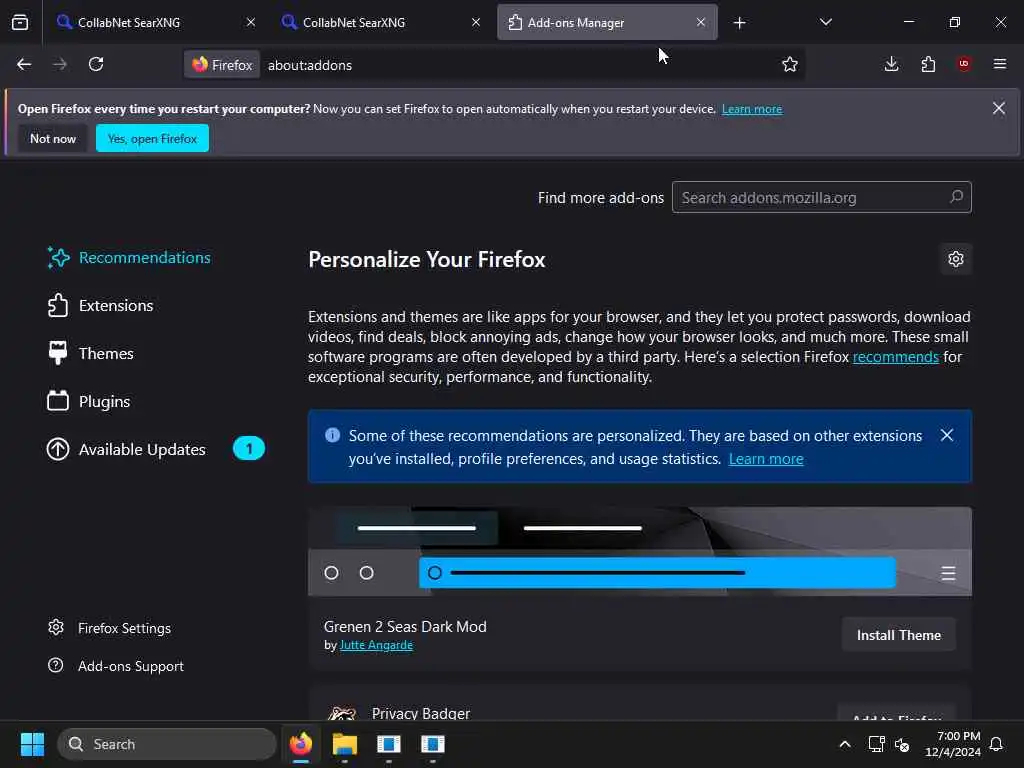The image size is (1024, 768).
Task: Open Learn more about personalized recommendations
Action: point(766,459)
